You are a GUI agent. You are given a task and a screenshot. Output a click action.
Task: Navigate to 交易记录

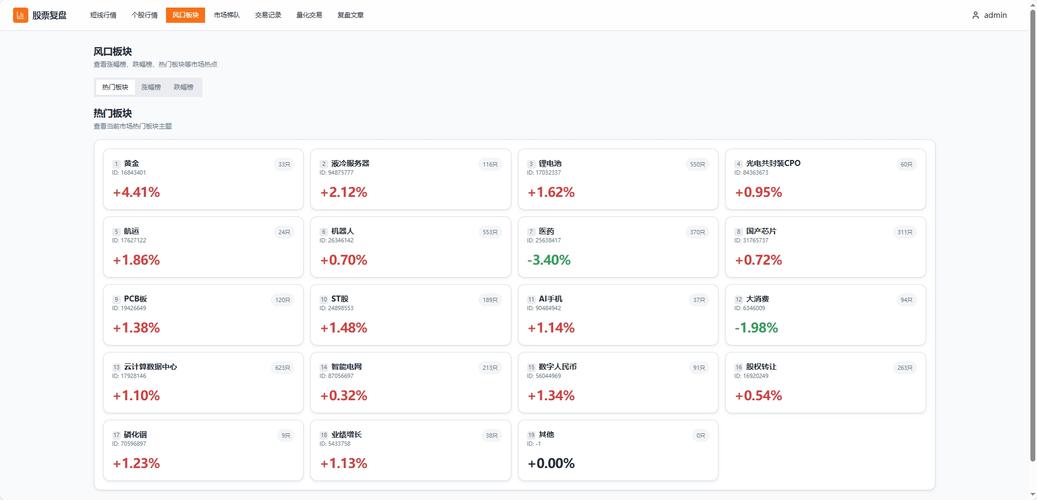268,15
